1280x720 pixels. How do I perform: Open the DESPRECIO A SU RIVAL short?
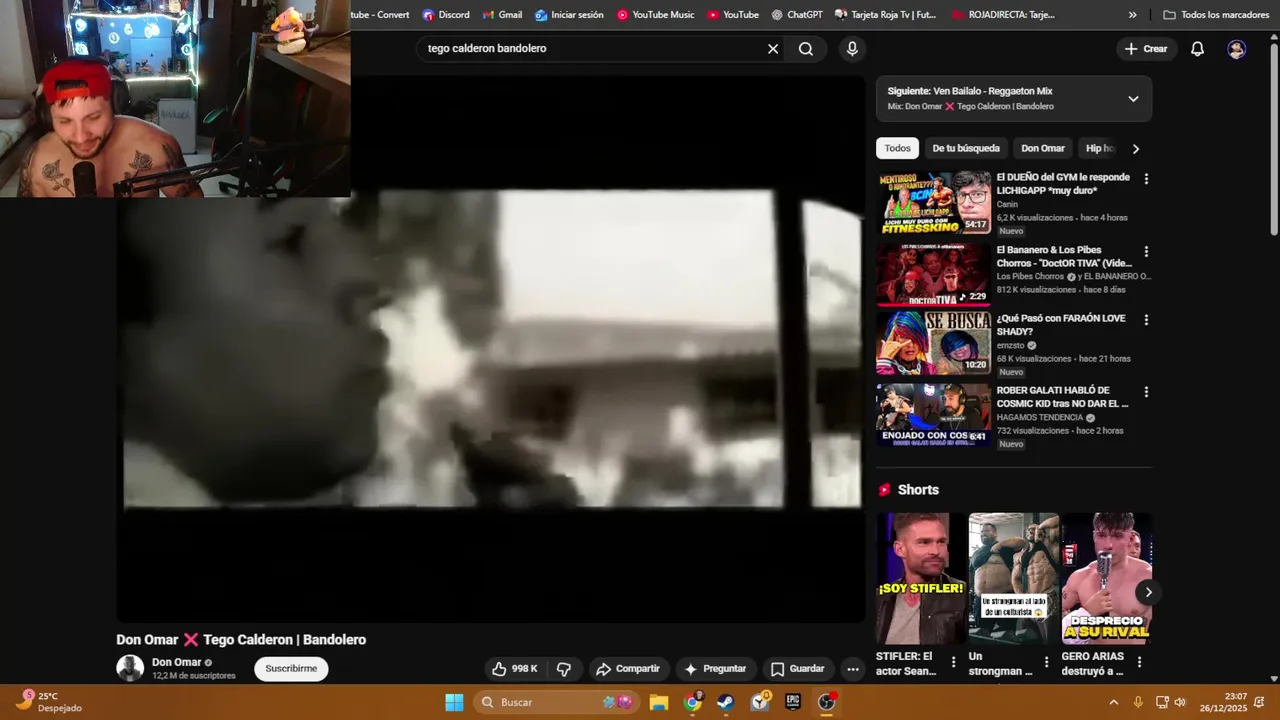coord(1107,578)
